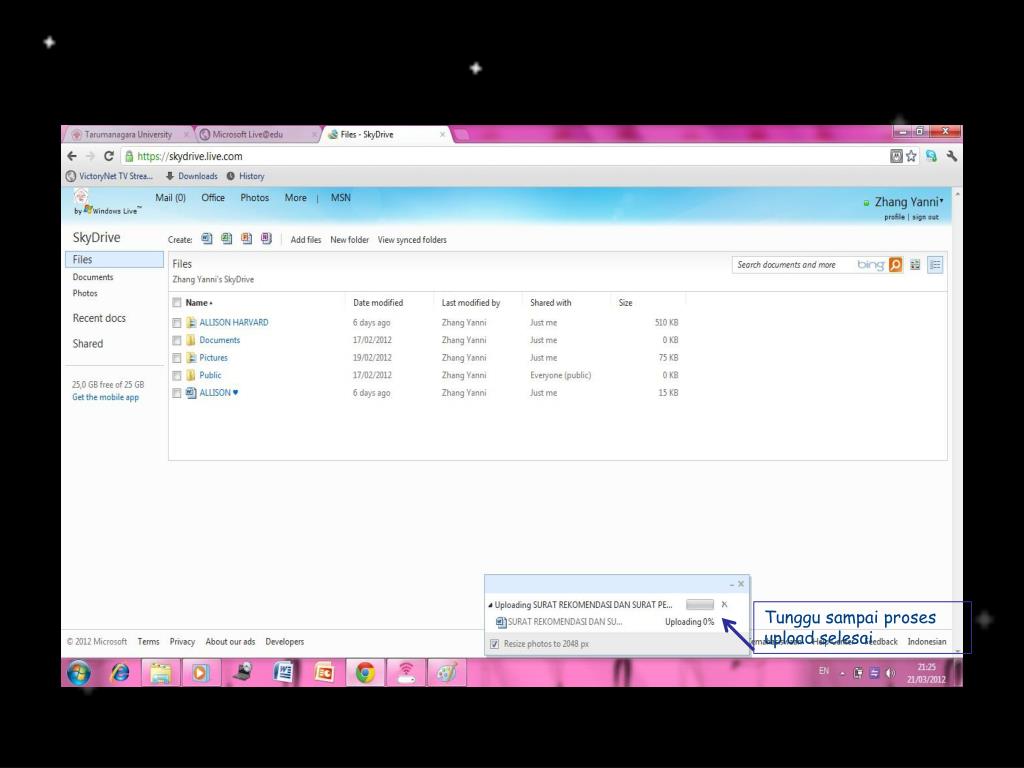
Task: Click Get the mobile app link
Action: coord(105,397)
